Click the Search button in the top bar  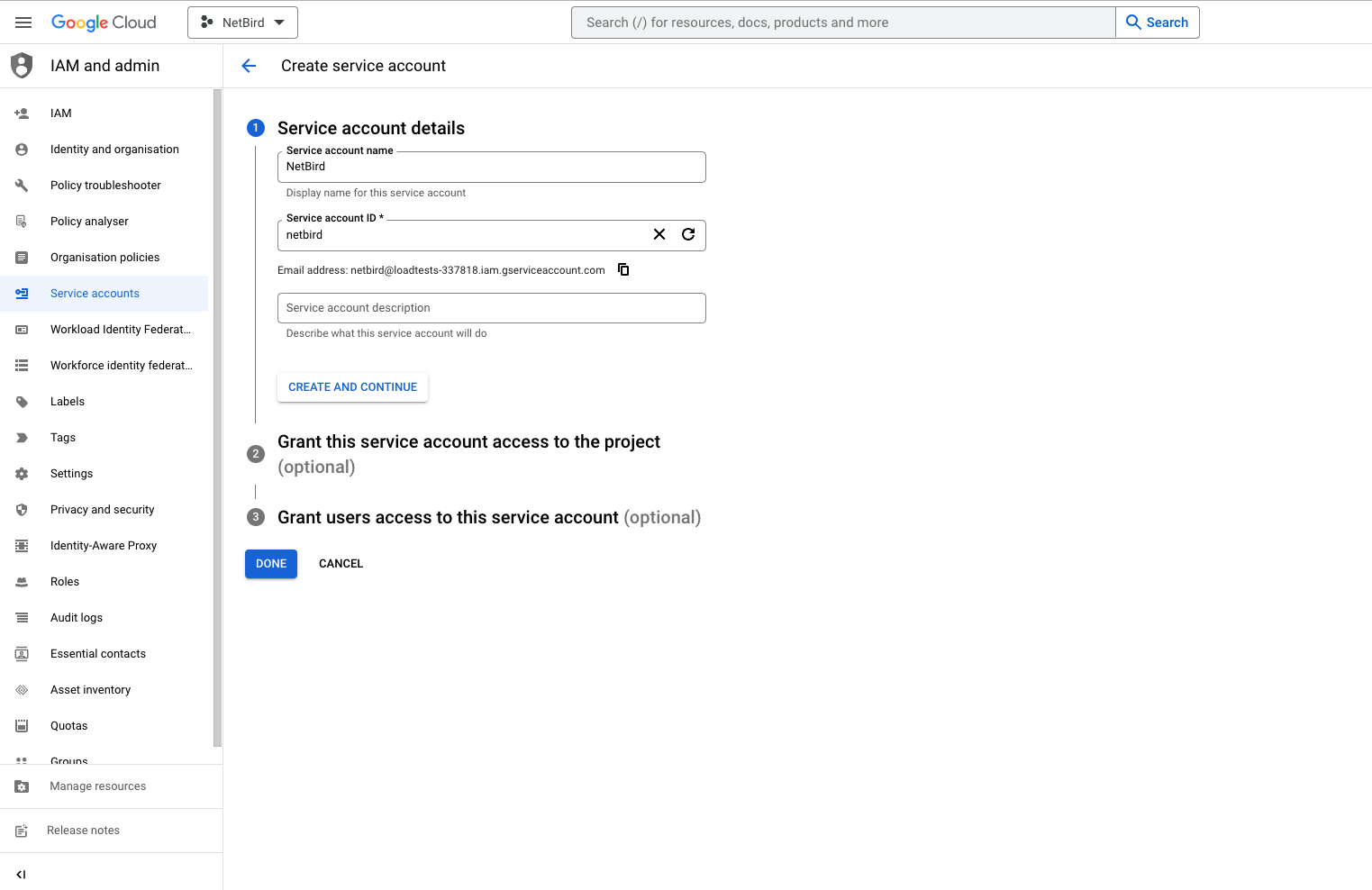tap(1157, 22)
